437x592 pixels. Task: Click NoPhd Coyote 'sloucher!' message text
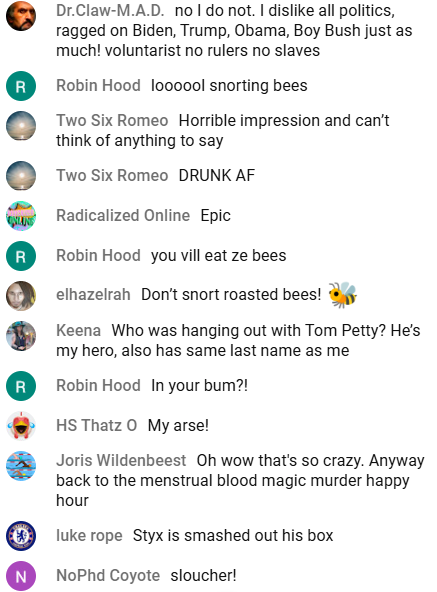pos(203,576)
